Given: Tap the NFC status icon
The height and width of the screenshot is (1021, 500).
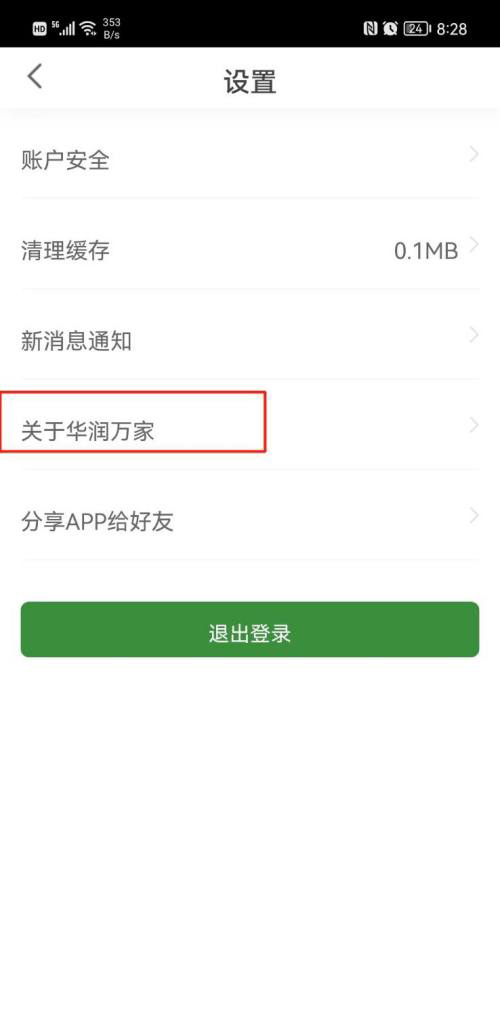Looking at the screenshot, I should tap(370, 29).
